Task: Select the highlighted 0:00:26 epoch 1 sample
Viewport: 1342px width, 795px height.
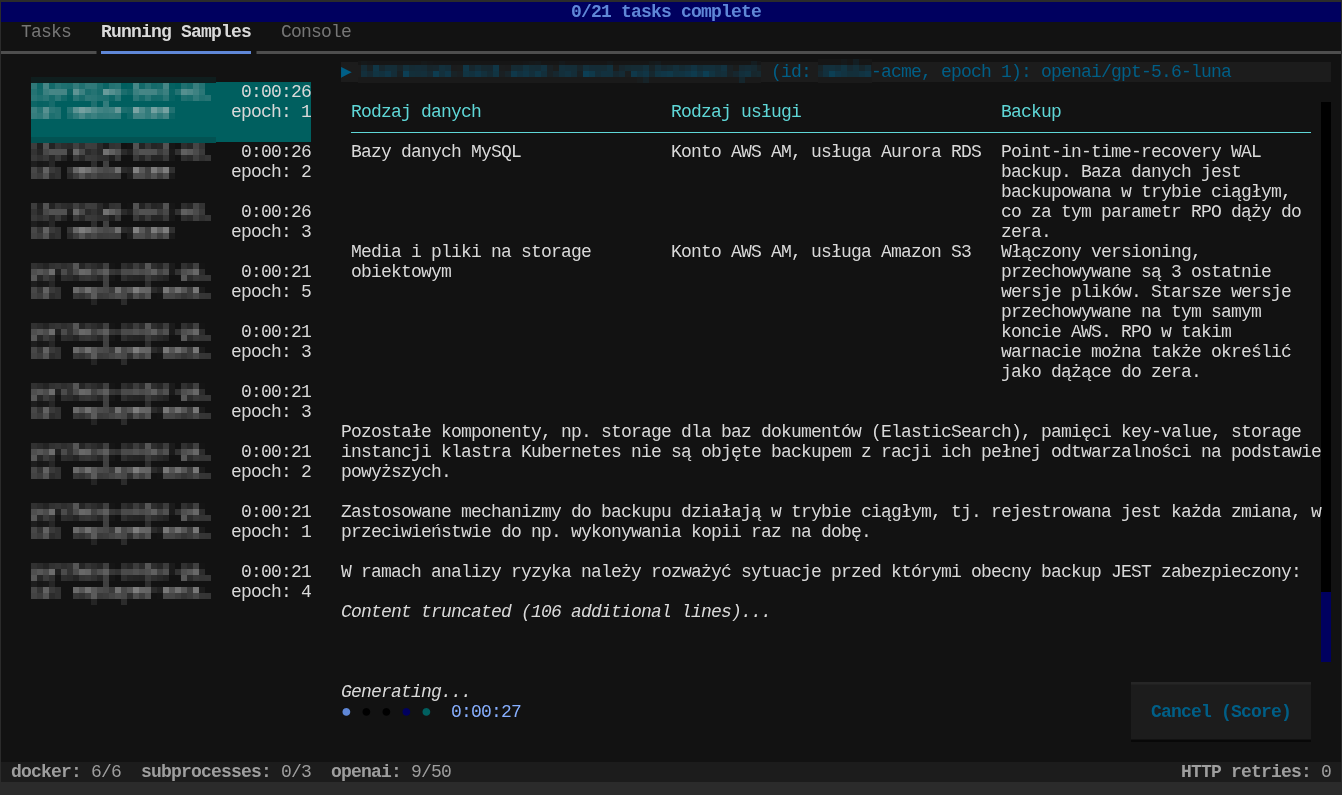Action: [171, 112]
